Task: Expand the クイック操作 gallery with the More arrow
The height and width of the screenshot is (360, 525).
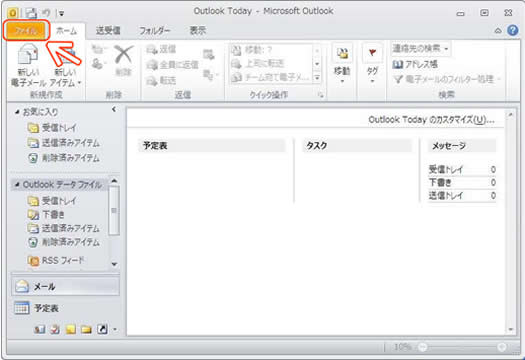Action: [317, 78]
